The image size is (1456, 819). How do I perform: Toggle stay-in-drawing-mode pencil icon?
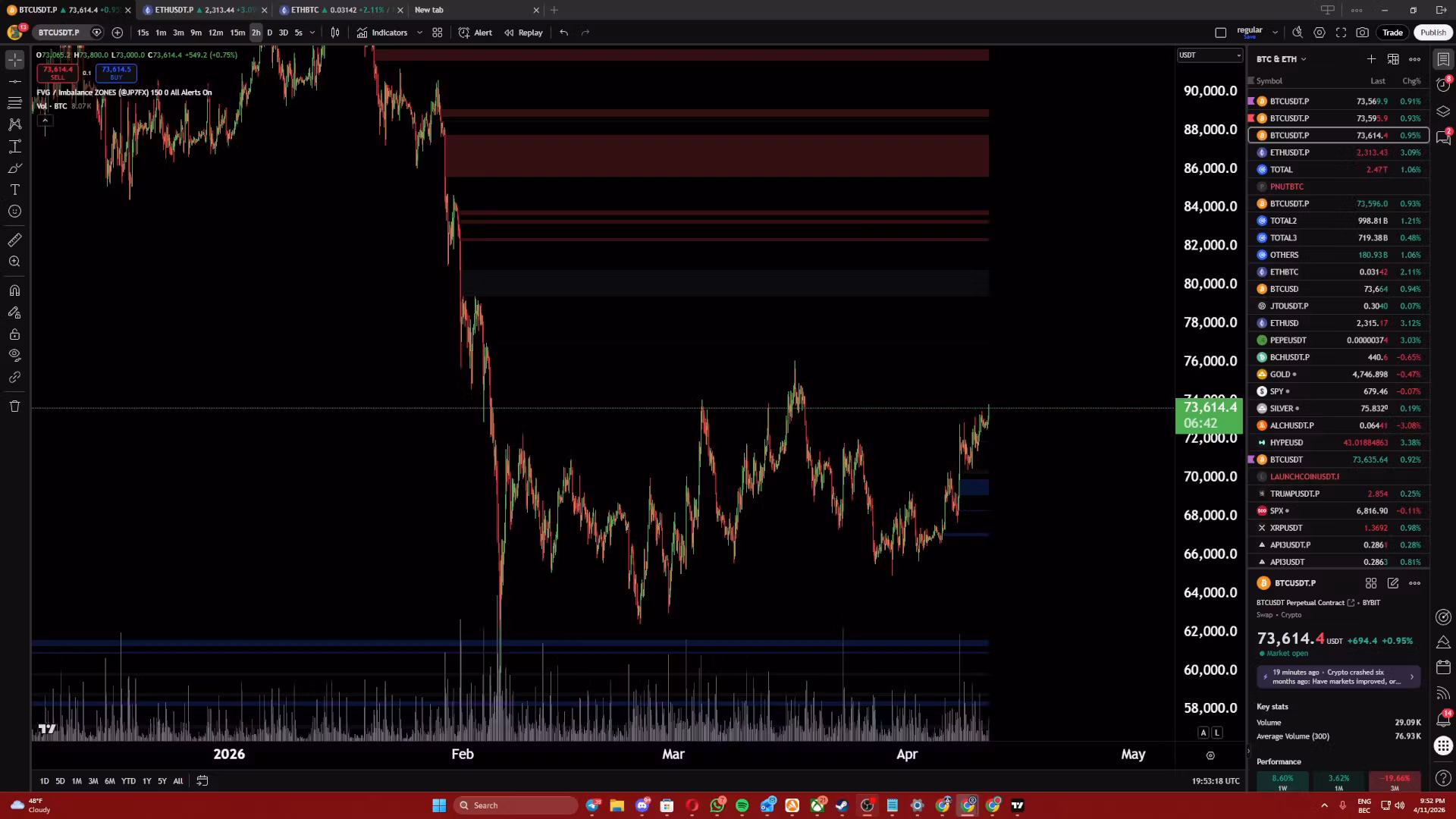[x=14, y=312]
